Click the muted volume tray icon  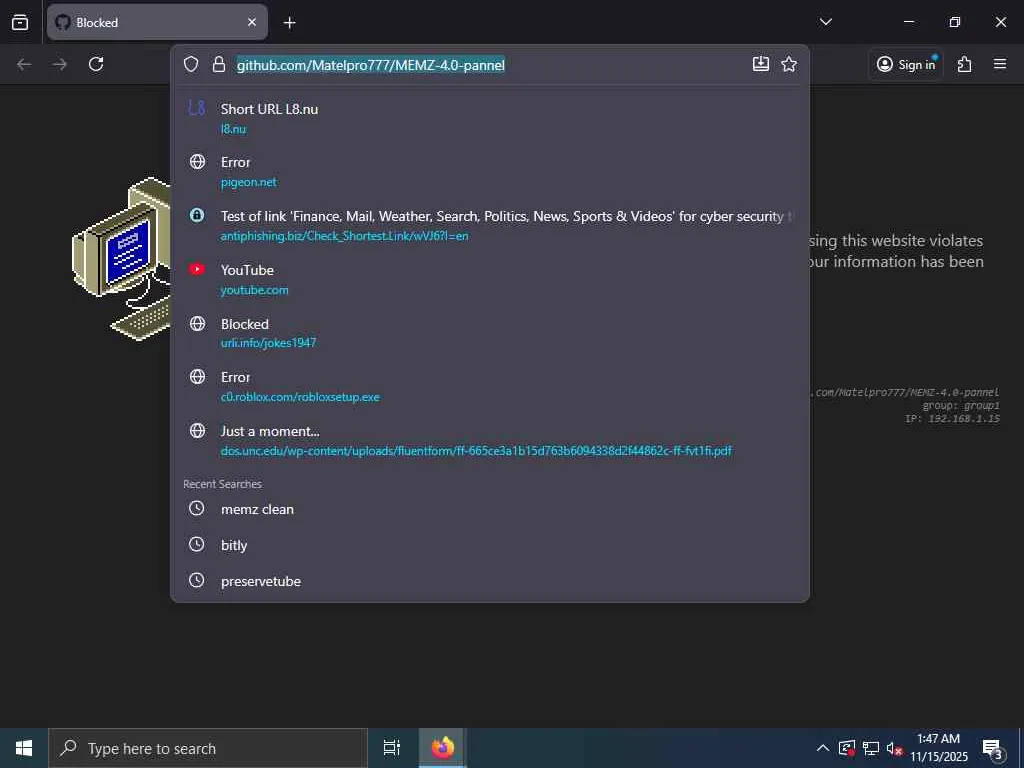coord(894,748)
